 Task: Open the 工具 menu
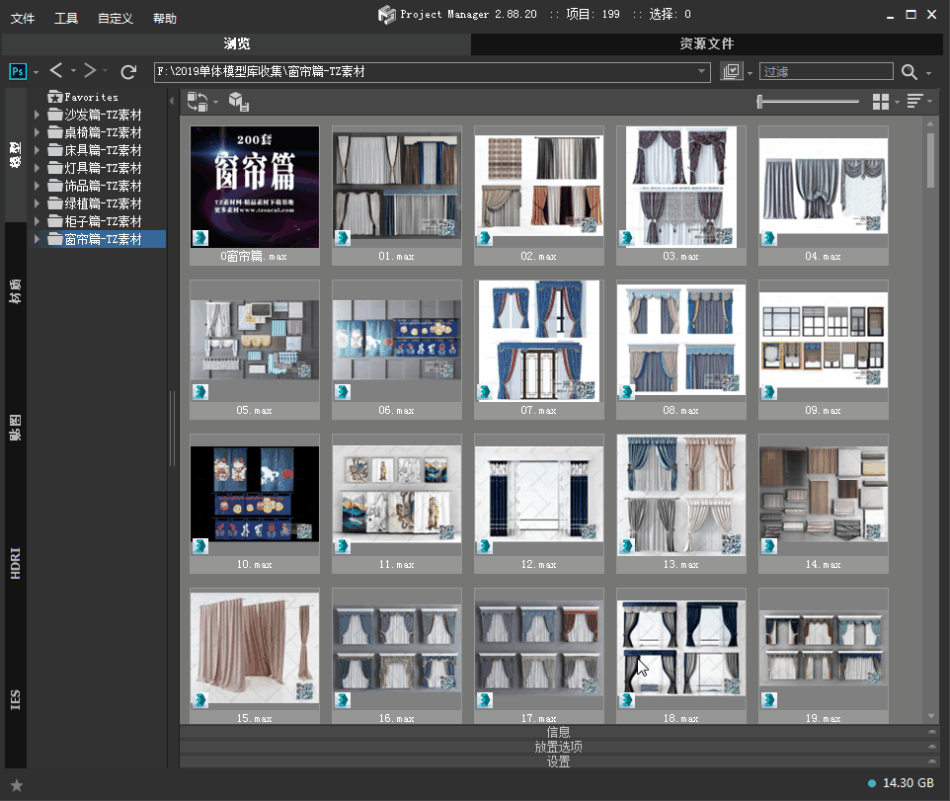[x=66, y=18]
